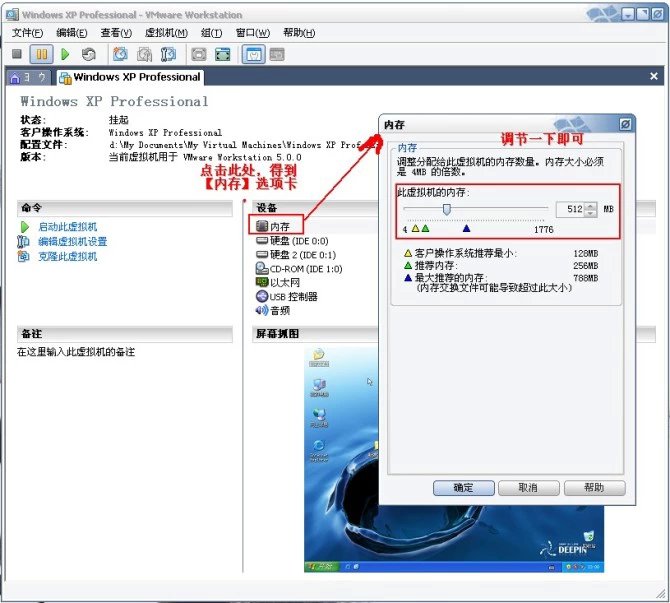Click the 启动此虚拟机 link

67,227
